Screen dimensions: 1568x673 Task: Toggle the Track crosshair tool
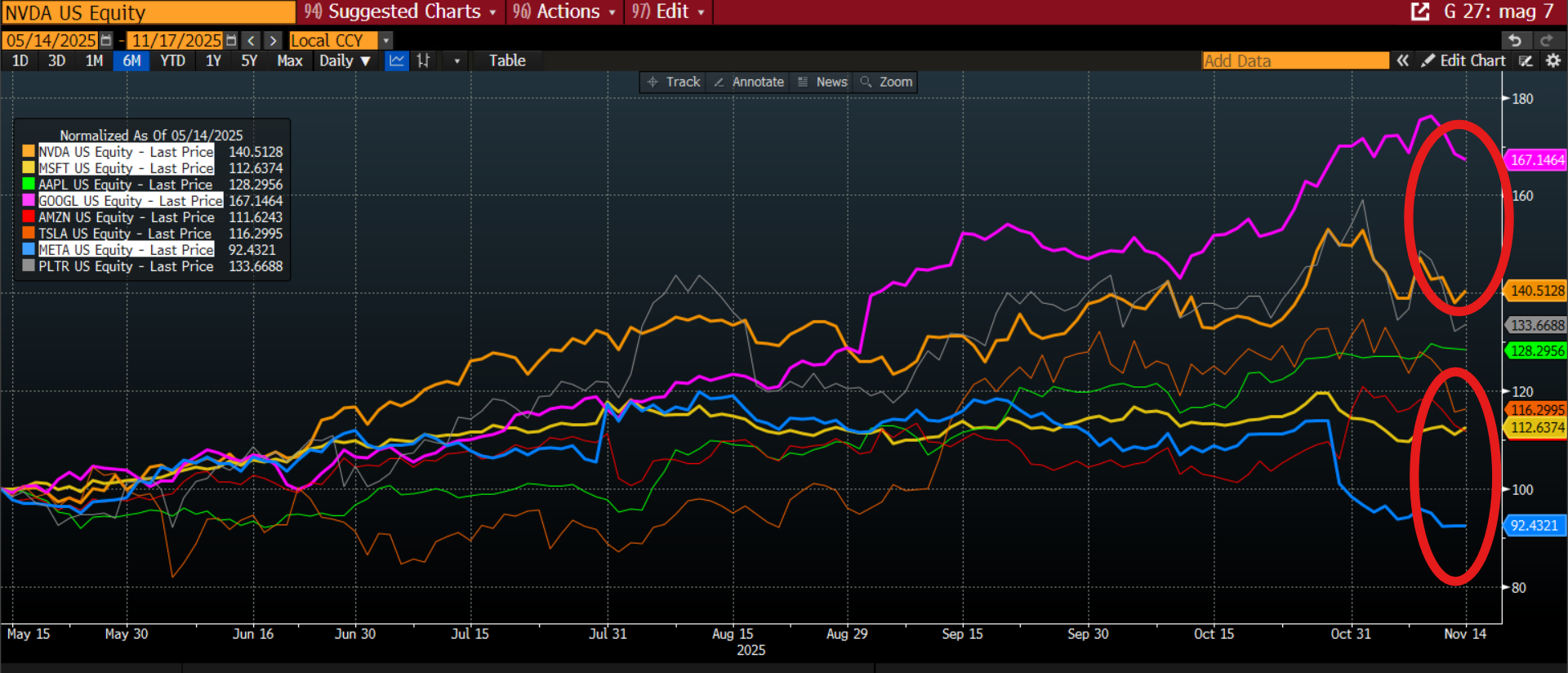(674, 82)
